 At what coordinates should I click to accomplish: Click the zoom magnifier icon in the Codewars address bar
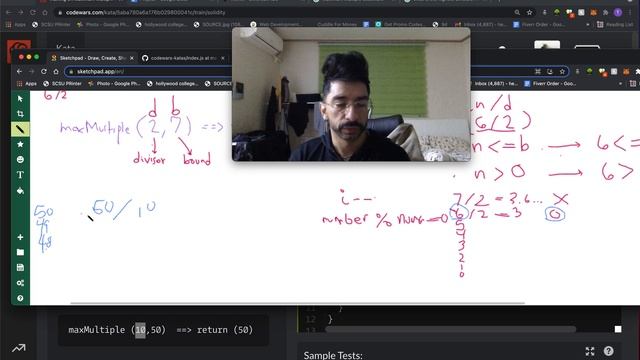click(x=517, y=13)
